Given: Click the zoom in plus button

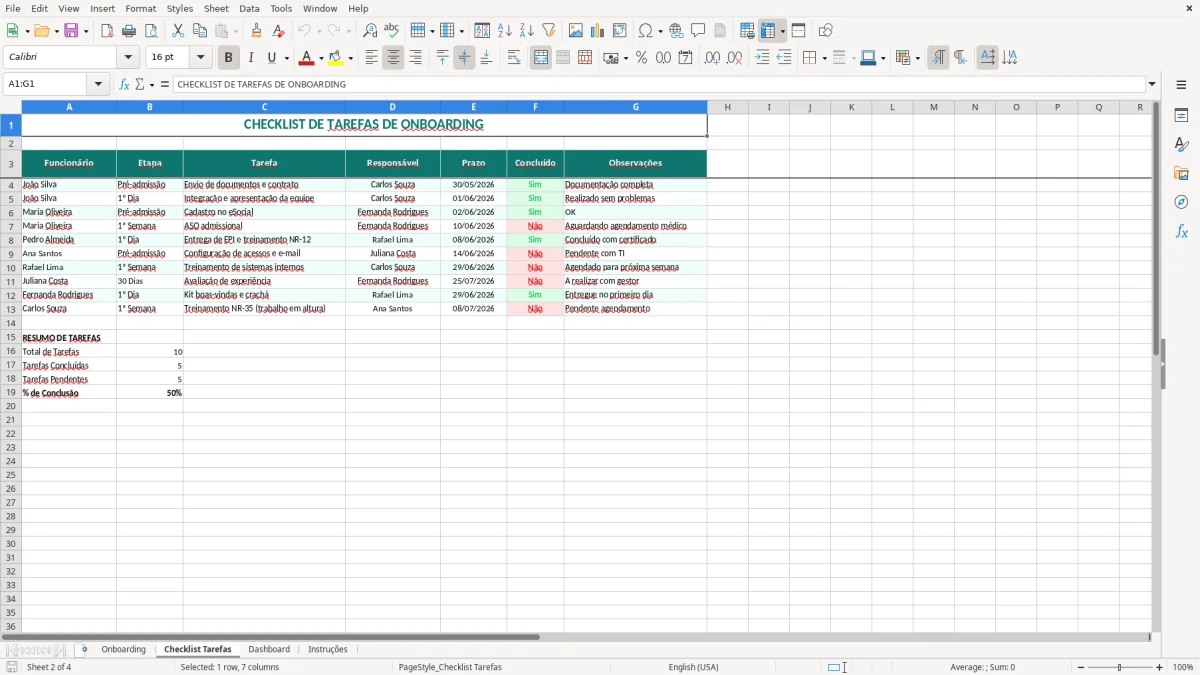Looking at the screenshot, I should pyautogui.click(x=1160, y=667).
